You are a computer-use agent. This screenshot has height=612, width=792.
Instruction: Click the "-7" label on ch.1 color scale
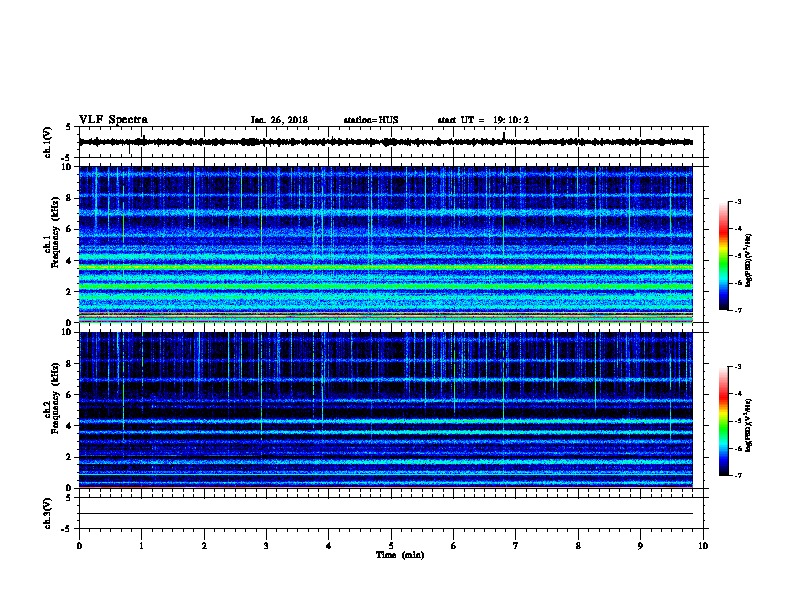point(737,310)
